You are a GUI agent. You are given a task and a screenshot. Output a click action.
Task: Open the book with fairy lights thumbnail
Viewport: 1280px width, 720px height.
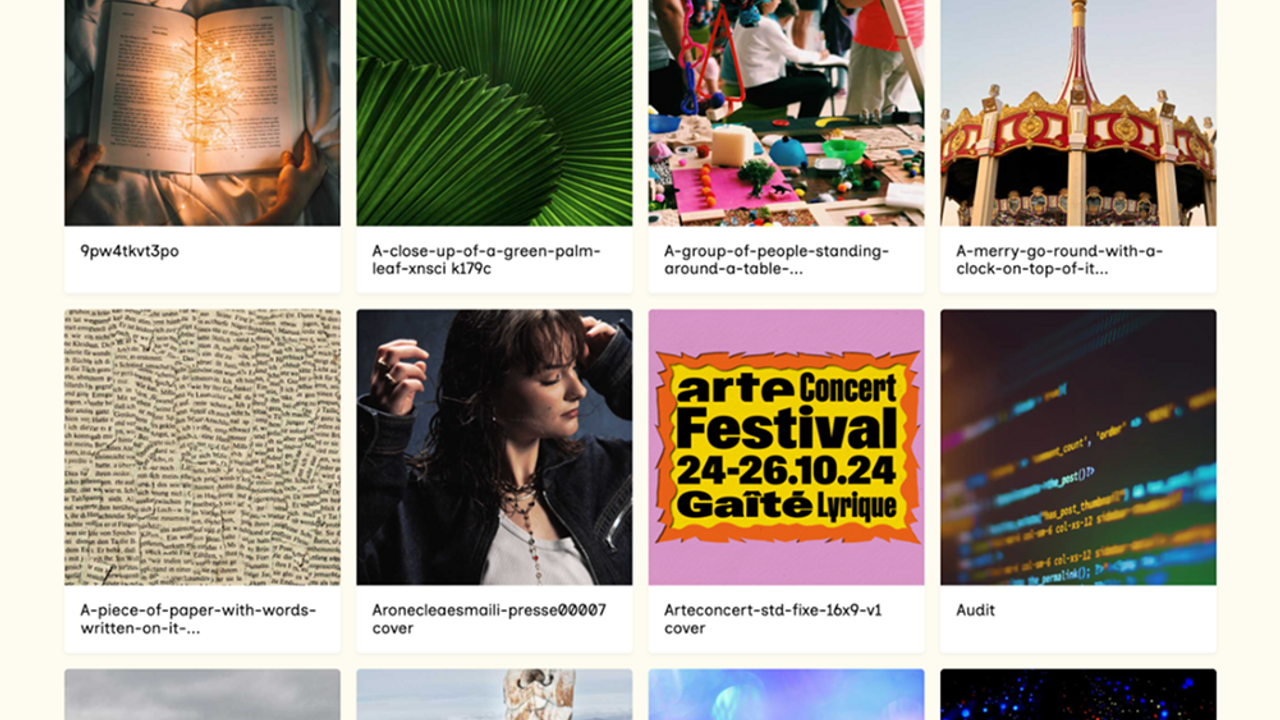tap(202, 112)
